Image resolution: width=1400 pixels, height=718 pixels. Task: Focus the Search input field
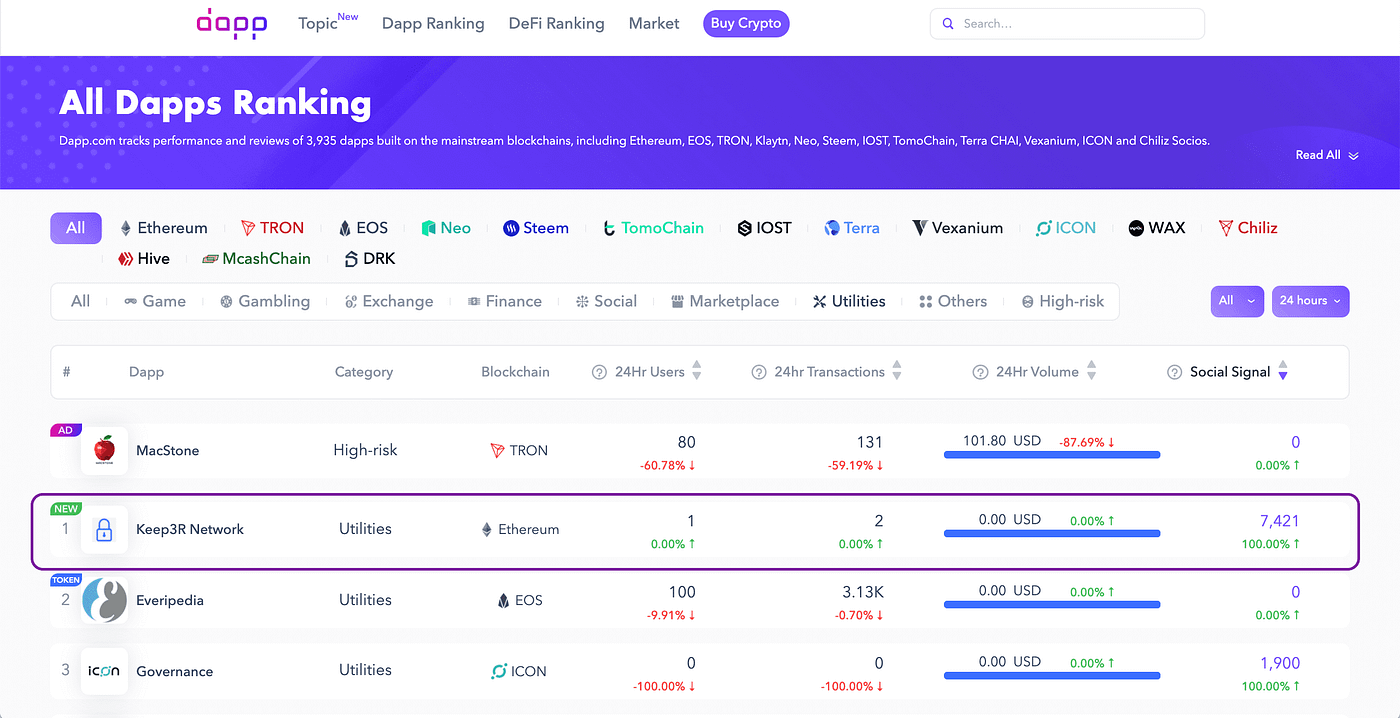click(x=1067, y=24)
